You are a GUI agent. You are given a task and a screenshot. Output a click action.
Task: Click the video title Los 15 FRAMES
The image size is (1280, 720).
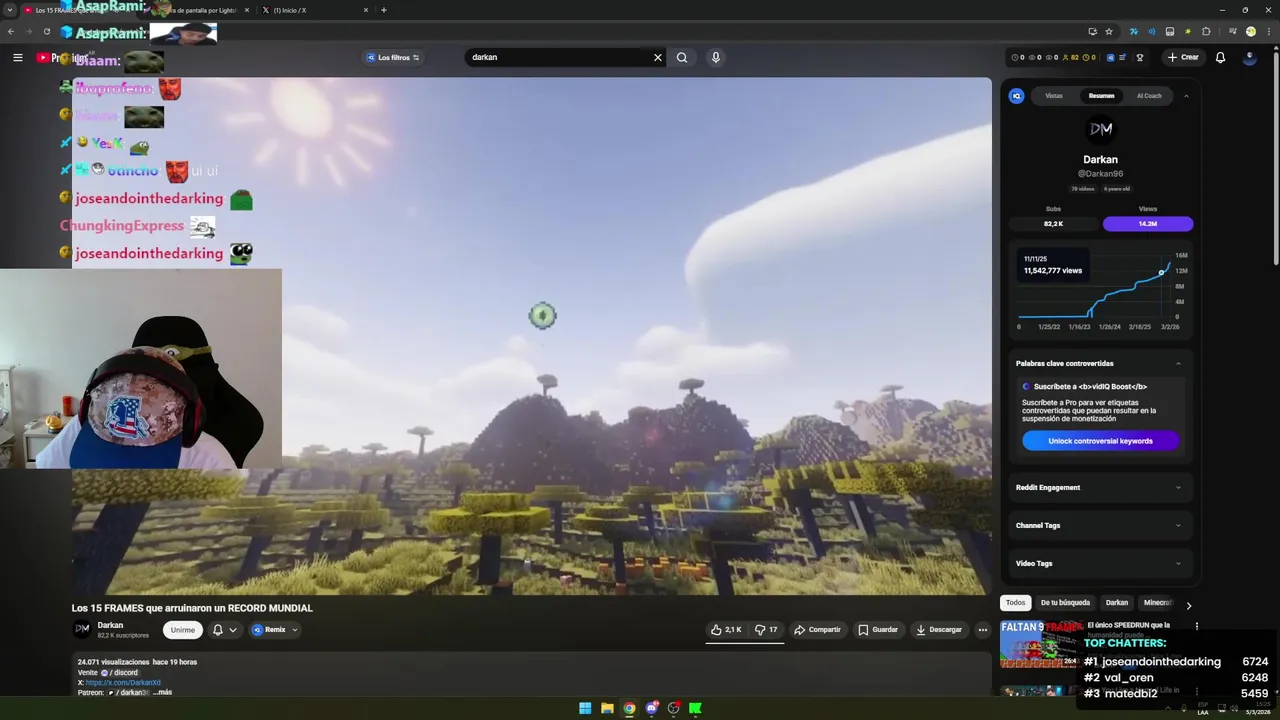point(192,608)
